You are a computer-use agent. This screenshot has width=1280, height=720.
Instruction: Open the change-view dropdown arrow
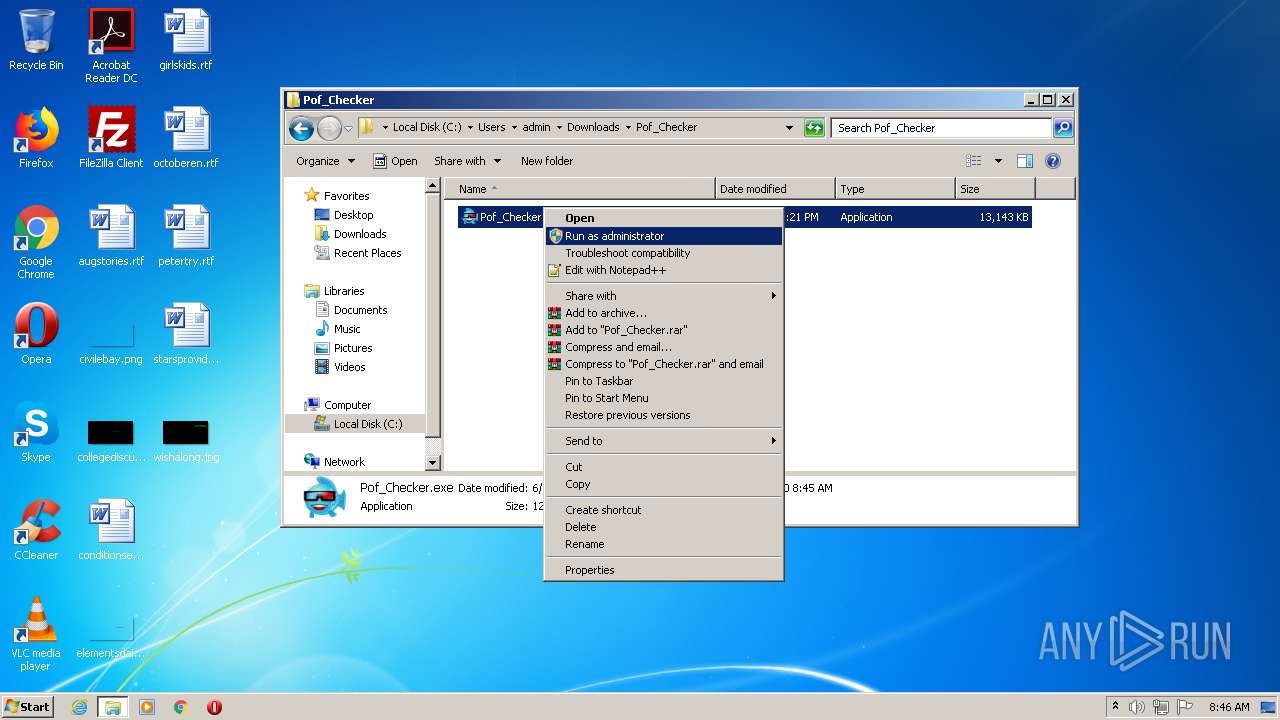[998, 161]
